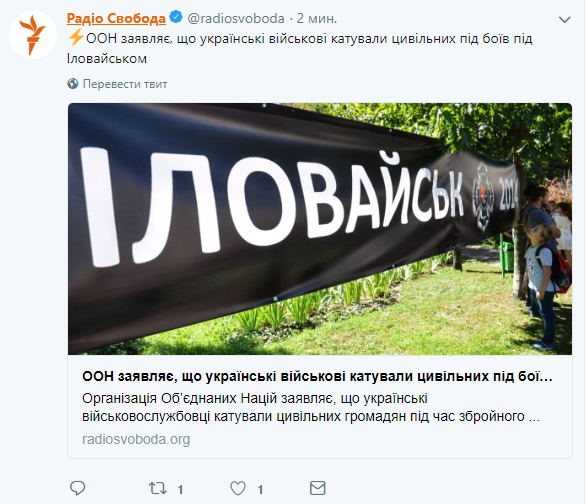The width and height of the screenshot is (585, 504).
Task: Click the card description about Організація Об'єднаних Націй
Action: pos(311,407)
